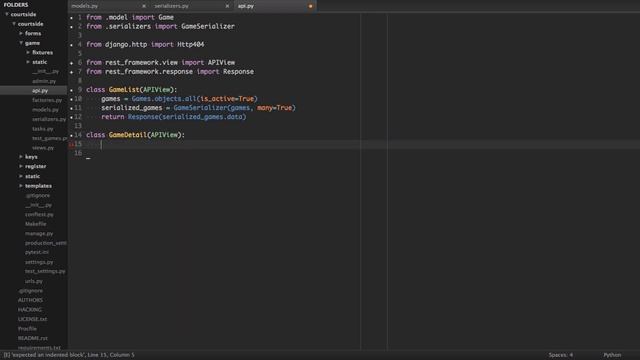640x360 pixels.
Task: Open the Makefile entry
Action: click(x=36, y=224)
